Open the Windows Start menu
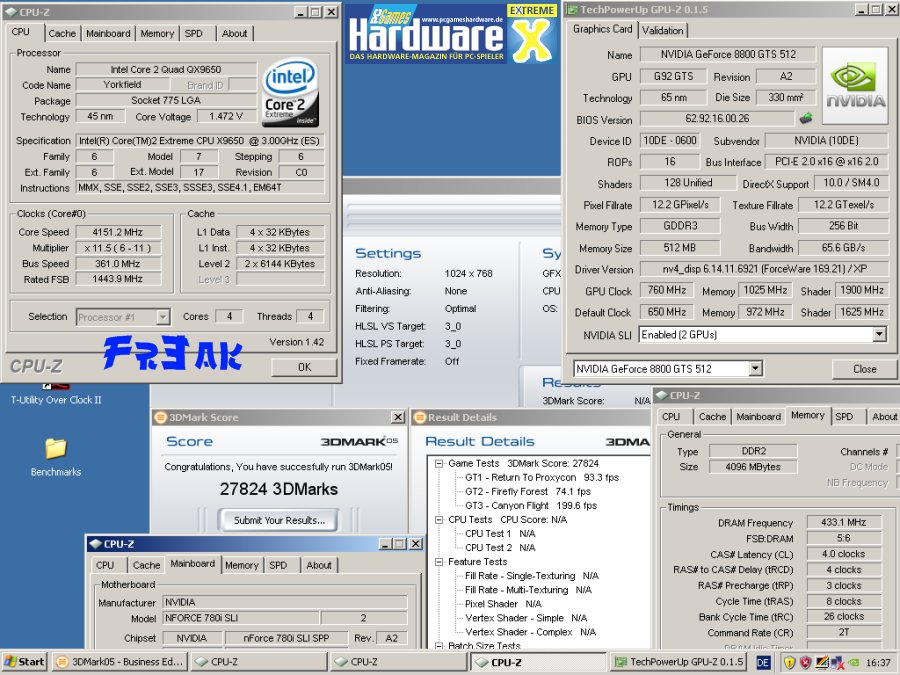The height and width of the screenshot is (675, 900). pos(24,662)
